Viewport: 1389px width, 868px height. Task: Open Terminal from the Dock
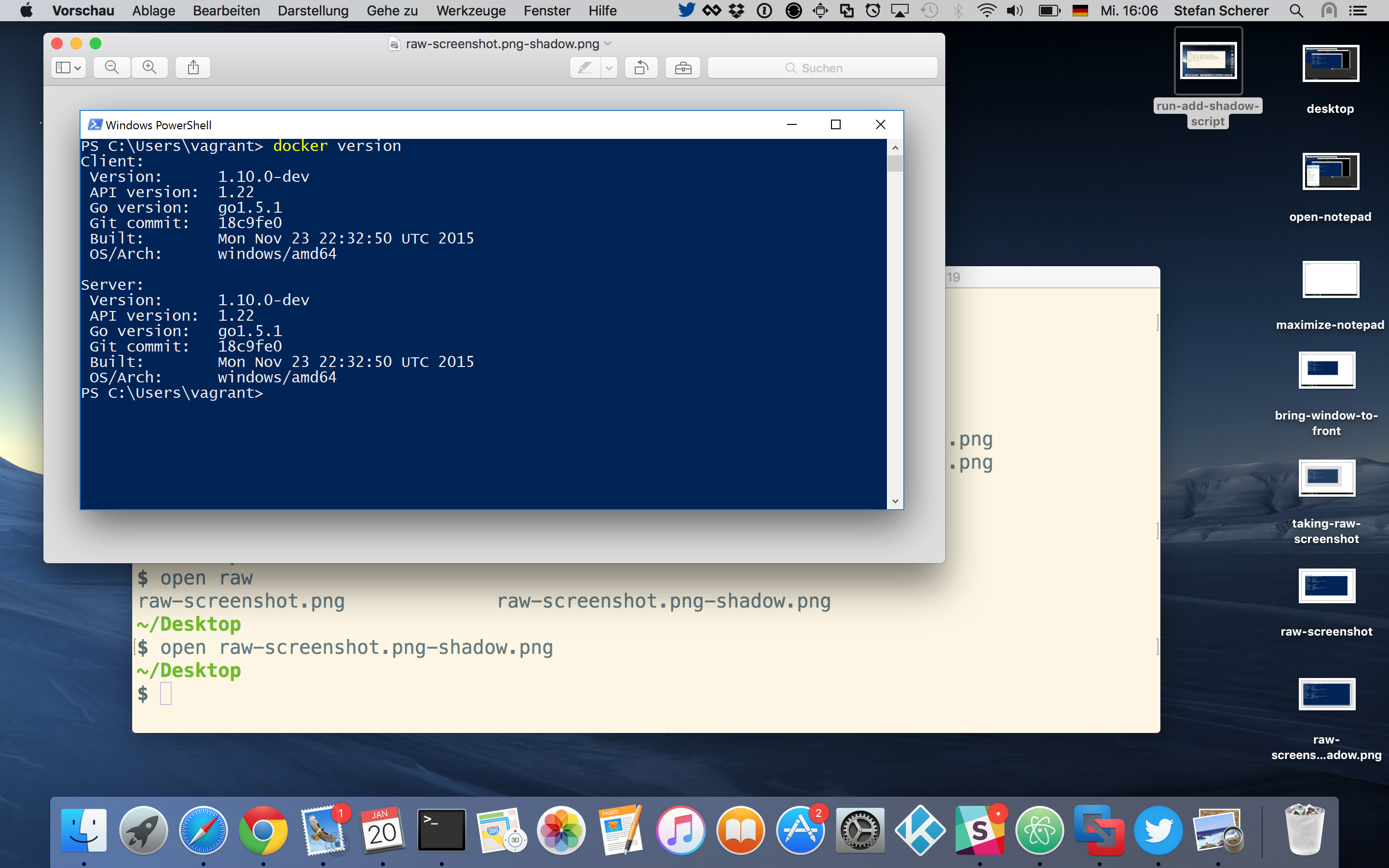click(x=441, y=830)
